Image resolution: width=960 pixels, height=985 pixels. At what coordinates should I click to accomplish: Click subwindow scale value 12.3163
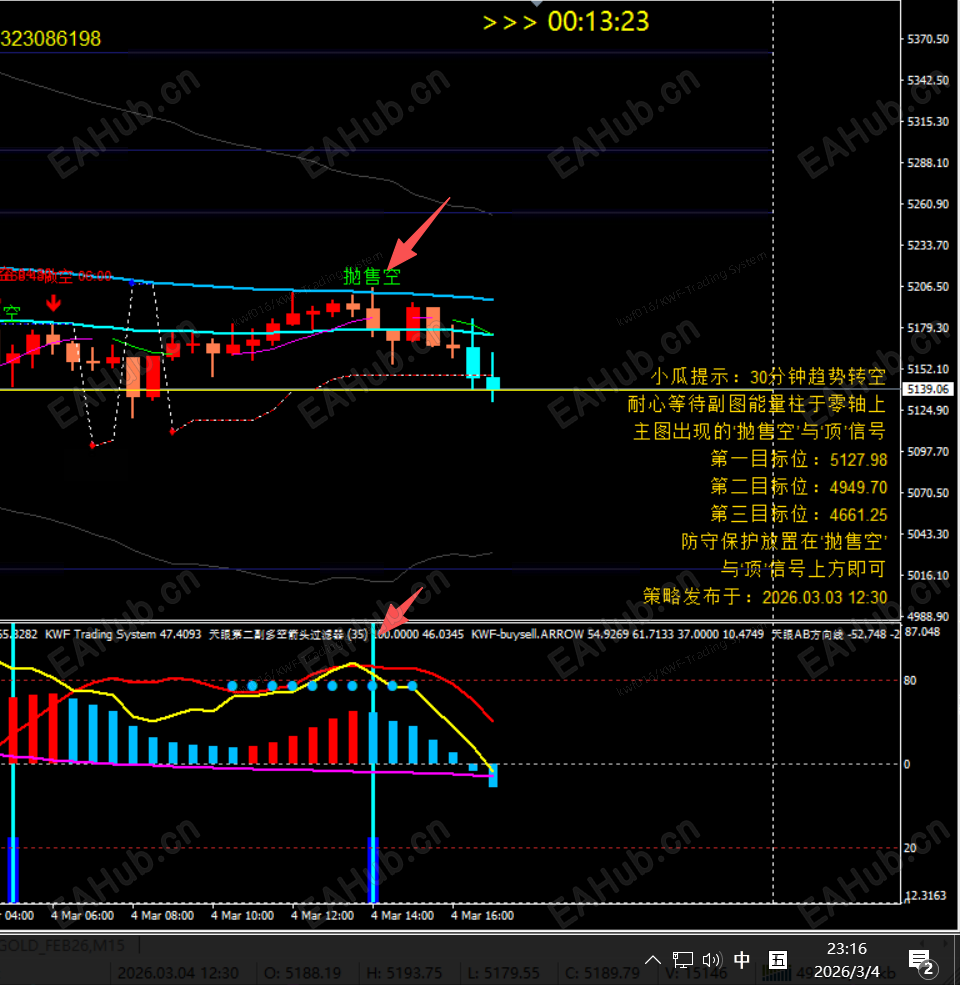click(x=925, y=895)
